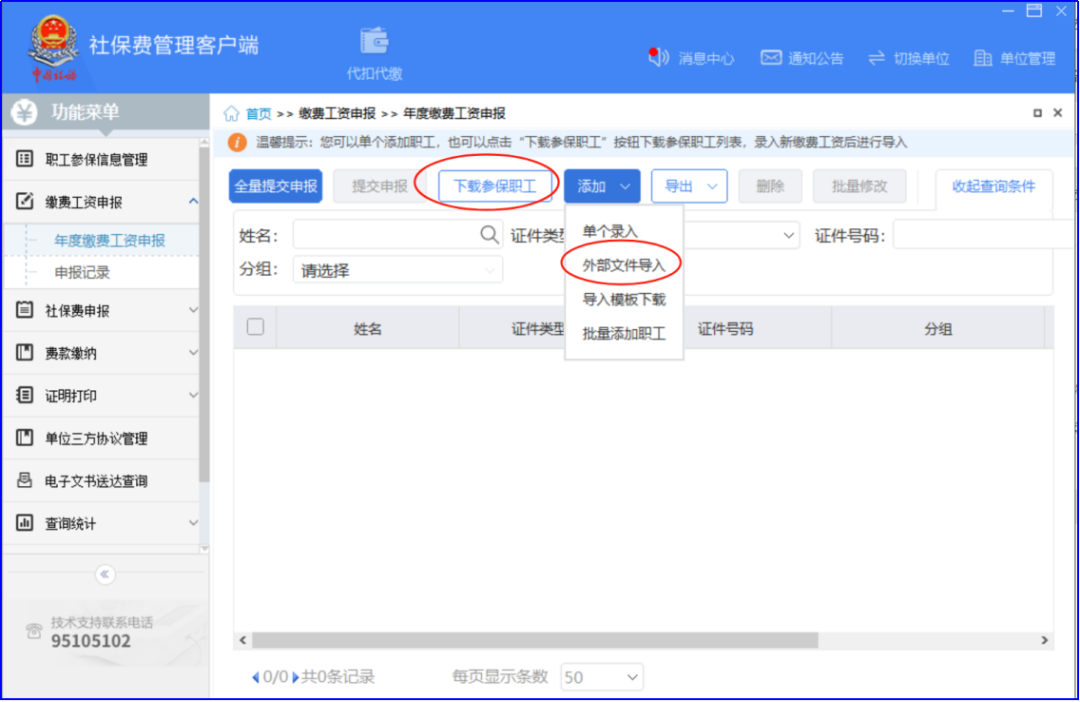Focus the 证件号码 input field
1080x702 pixels.
point(982,236)
